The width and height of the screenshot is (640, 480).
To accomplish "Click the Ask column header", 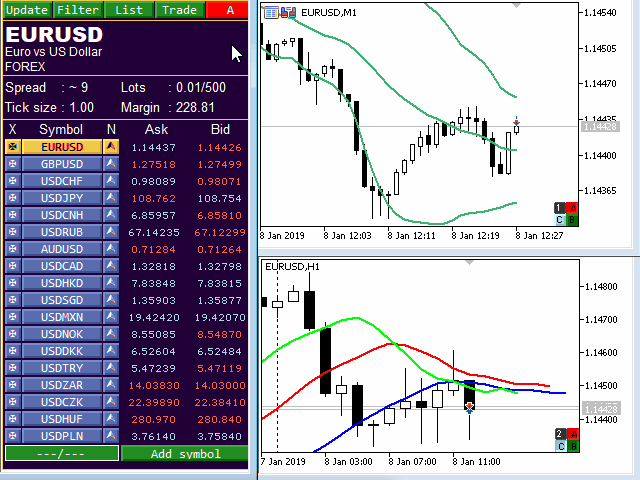I will (x=156, y=129).
